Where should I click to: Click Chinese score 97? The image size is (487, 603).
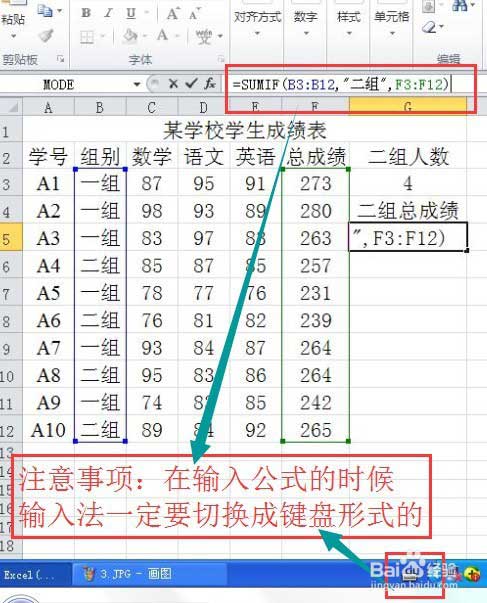coord(203,238)
